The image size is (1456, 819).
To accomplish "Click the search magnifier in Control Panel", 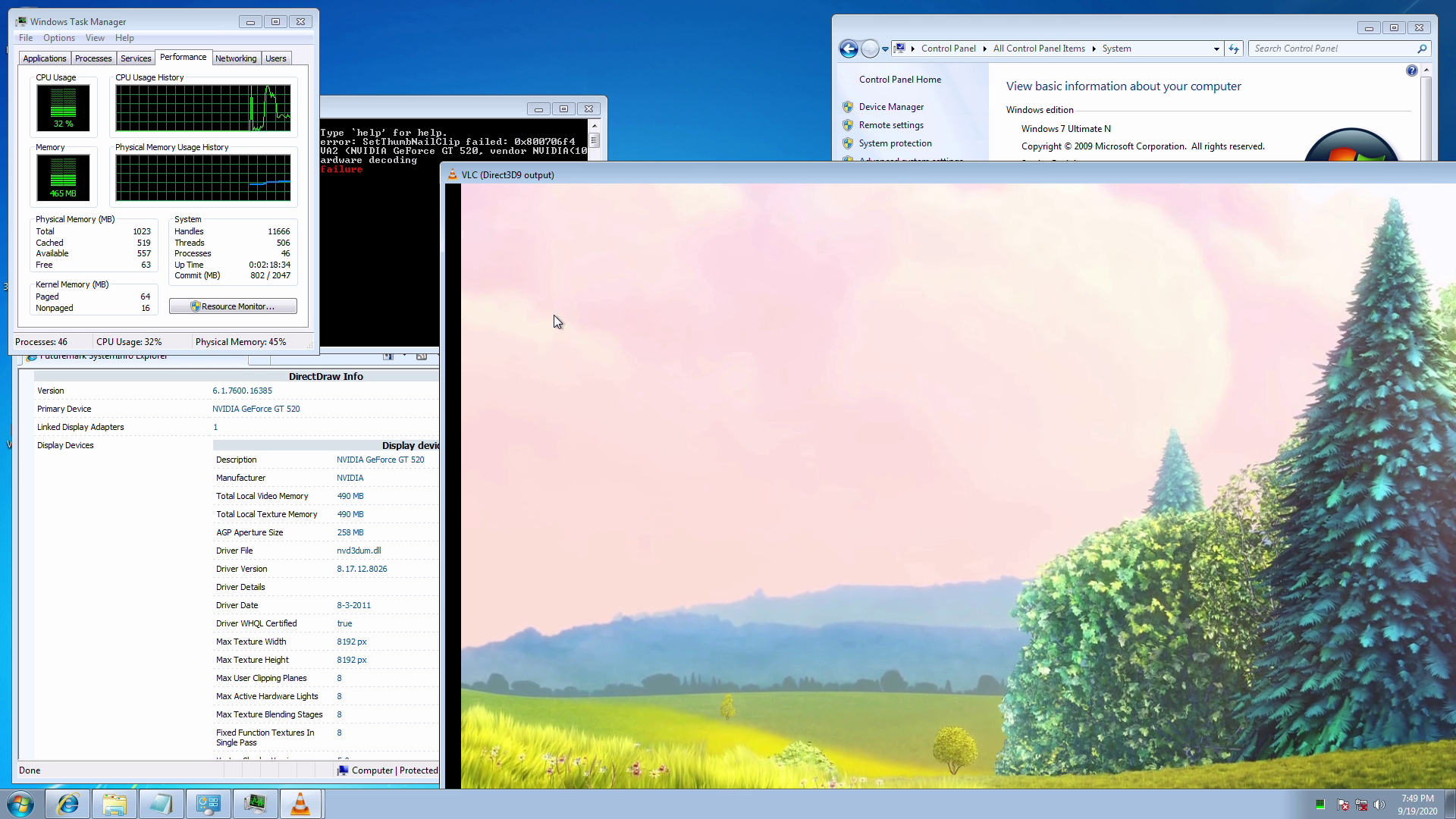I will (1422, 49).
